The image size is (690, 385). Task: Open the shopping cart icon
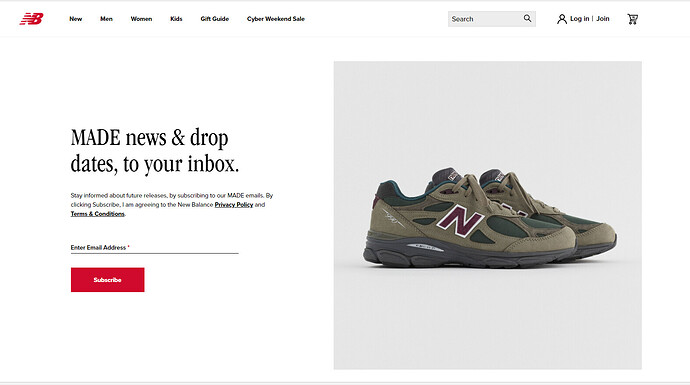[x=633, y=19]
